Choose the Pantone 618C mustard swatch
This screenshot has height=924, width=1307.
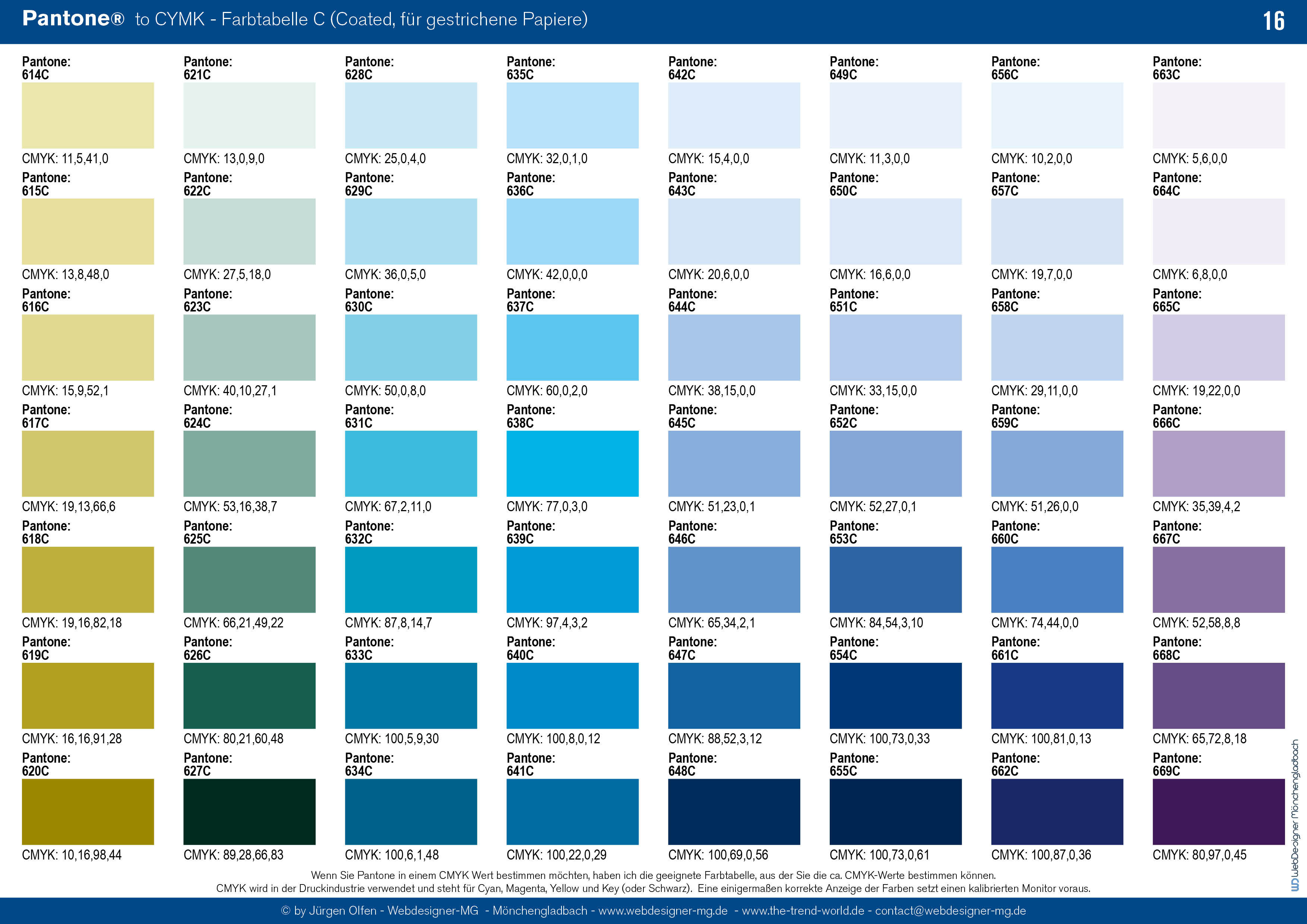pyautogui.click(x=88, y=580)
